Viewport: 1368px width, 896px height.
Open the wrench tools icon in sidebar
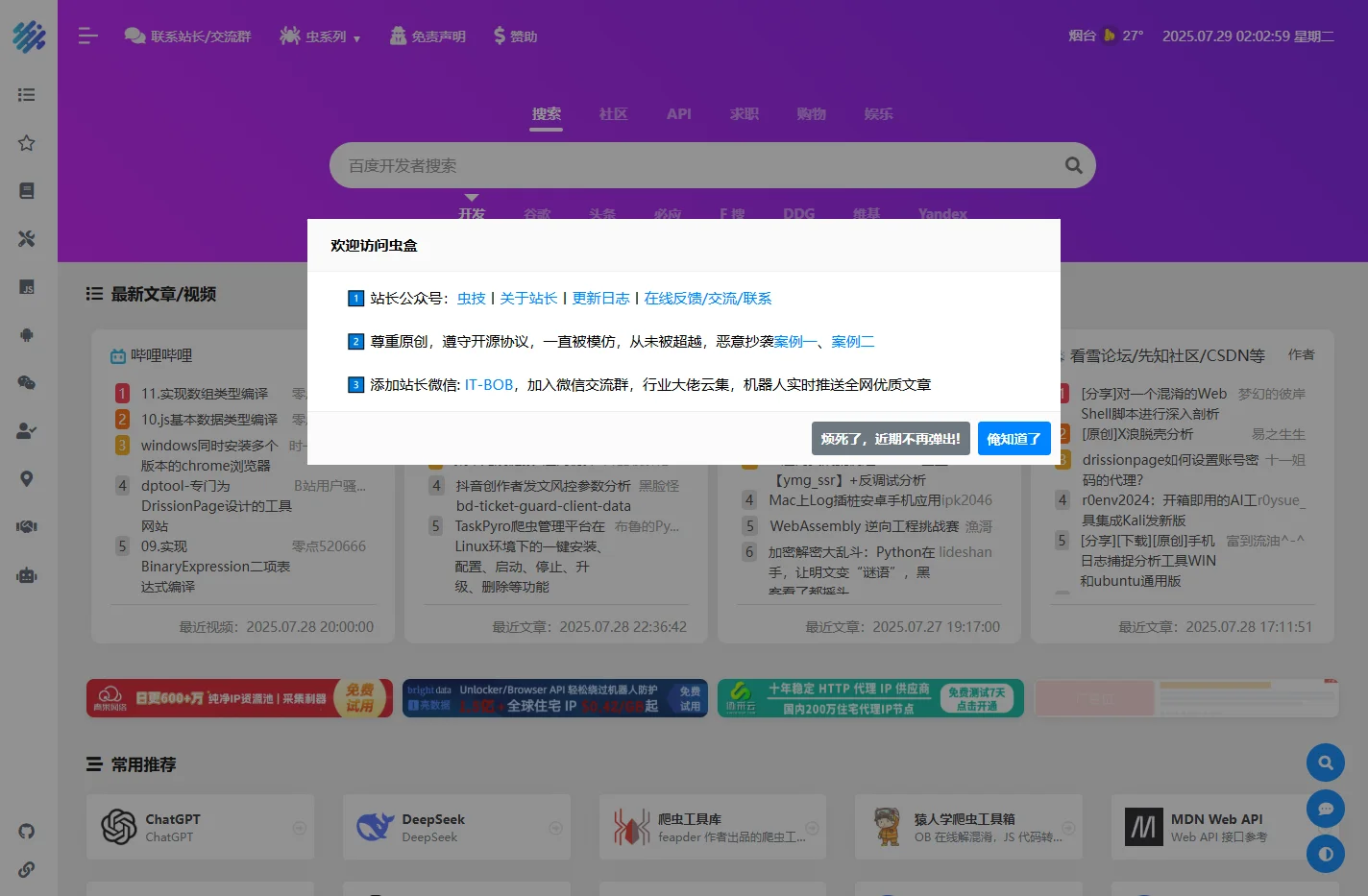[x=27, y=239]
